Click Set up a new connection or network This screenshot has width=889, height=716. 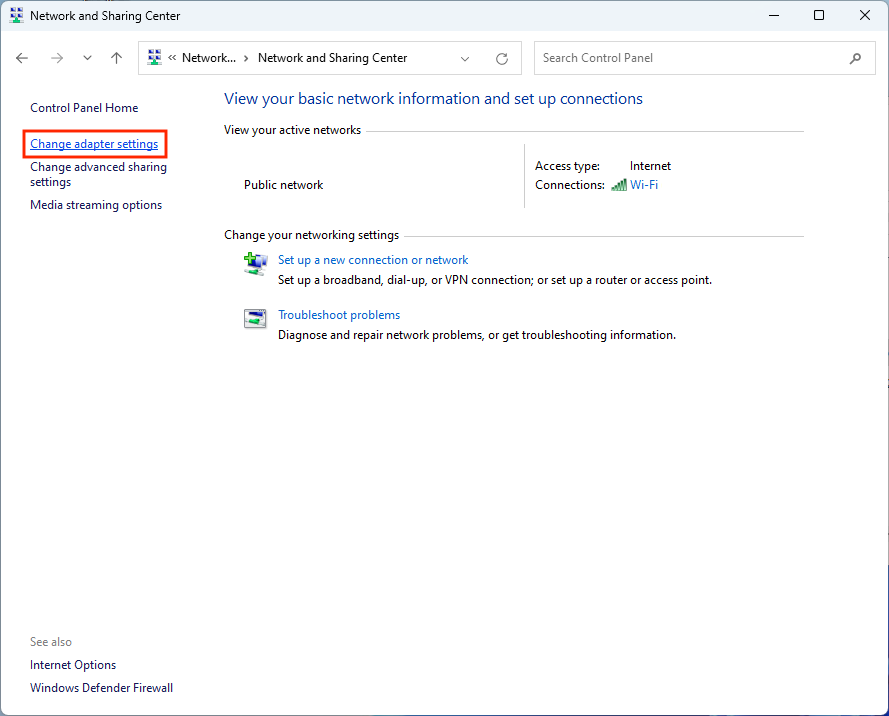(x=373, y=260)
